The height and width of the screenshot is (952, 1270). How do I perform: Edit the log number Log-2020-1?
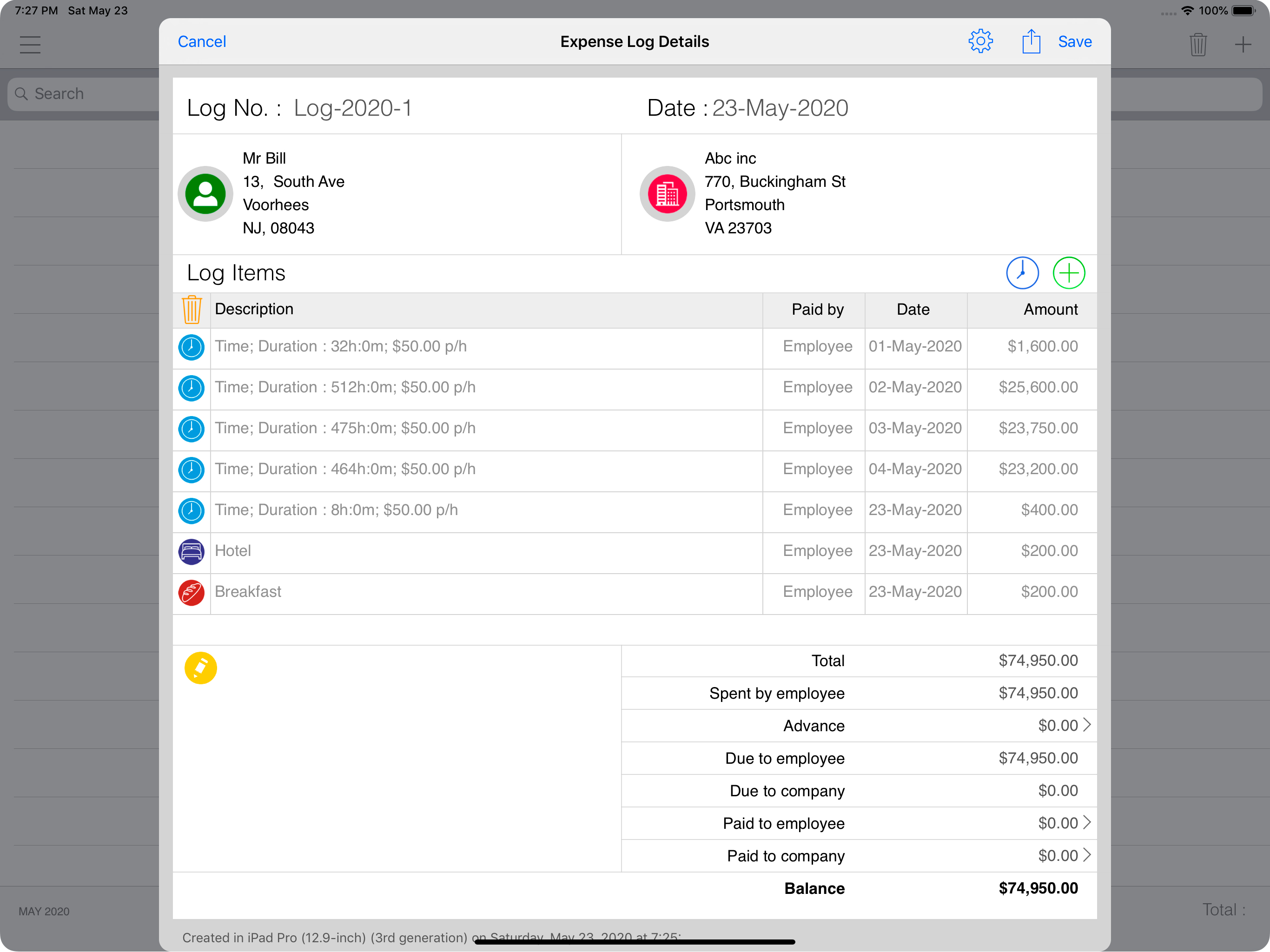tap(352, 108)
